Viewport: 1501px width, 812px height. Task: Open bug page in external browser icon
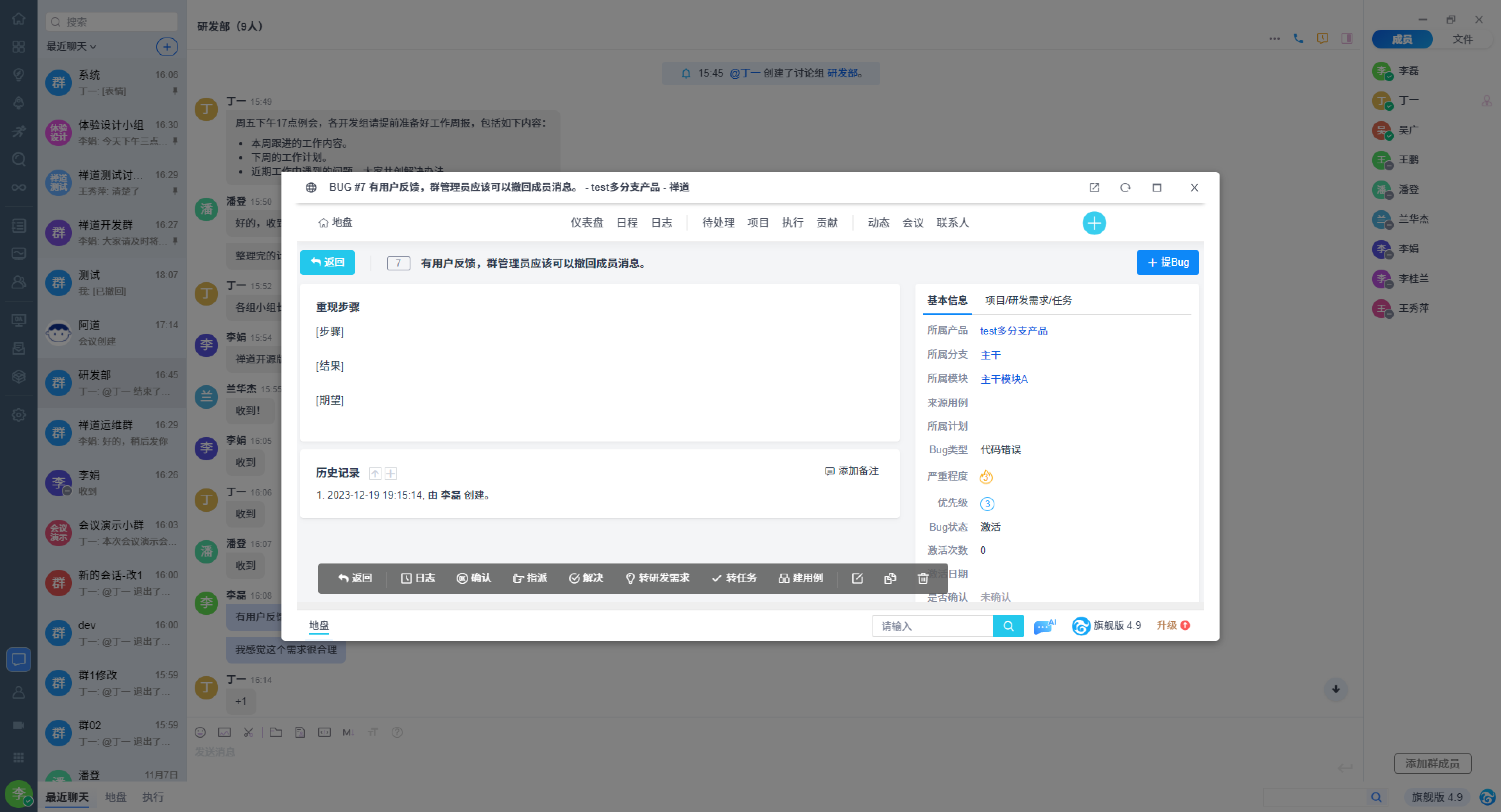(x=1094, y=188)
